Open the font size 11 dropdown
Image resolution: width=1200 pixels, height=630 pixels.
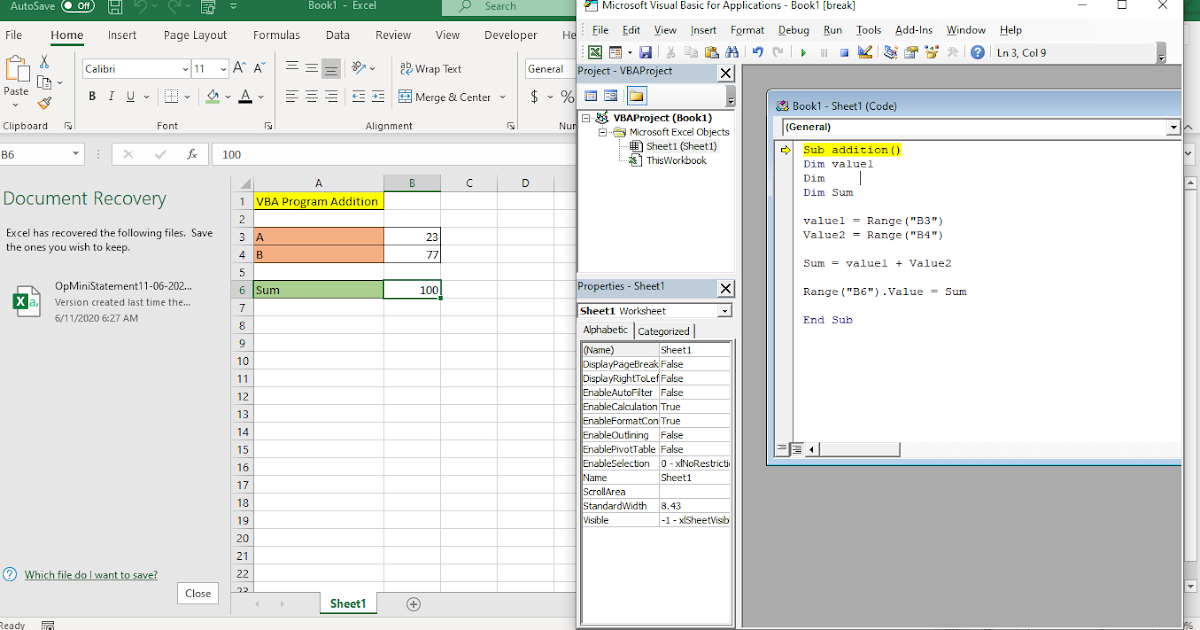pyautogui.click(x=222, y=70)
